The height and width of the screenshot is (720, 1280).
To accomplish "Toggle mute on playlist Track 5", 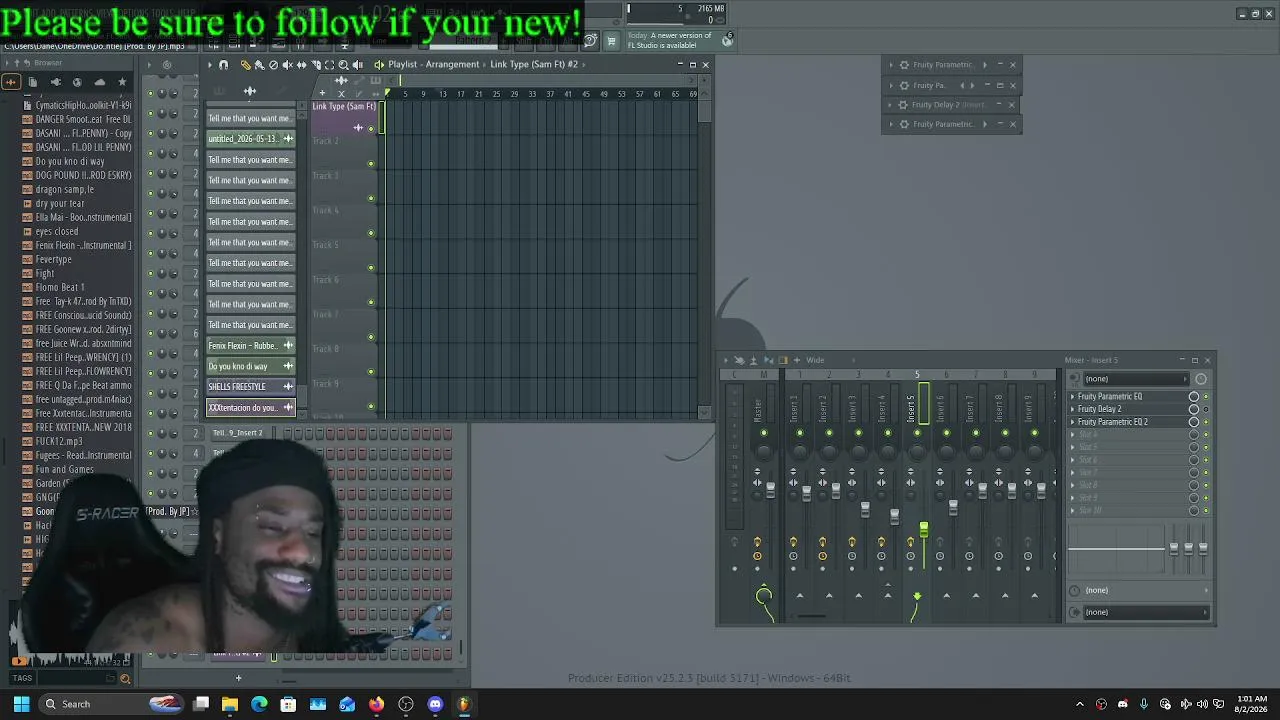I will click(371, 267).
